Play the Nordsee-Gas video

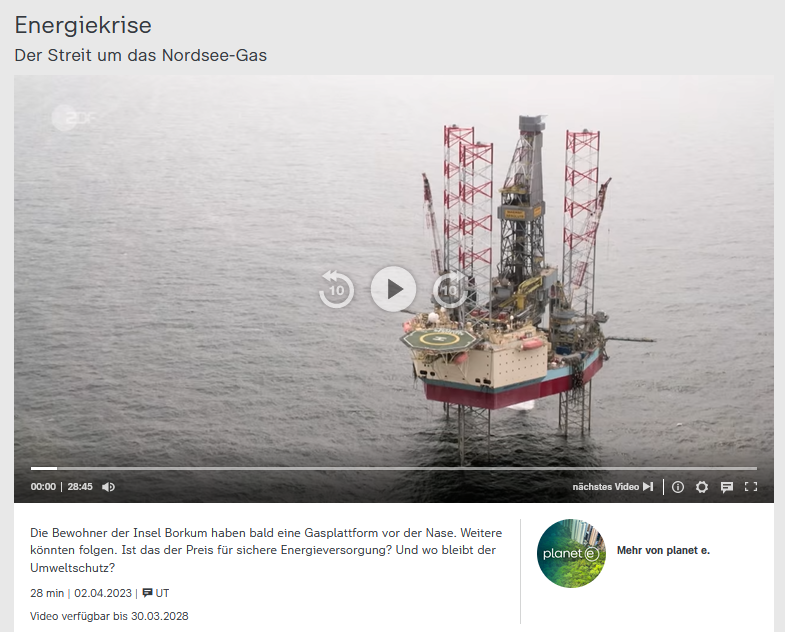393,289
